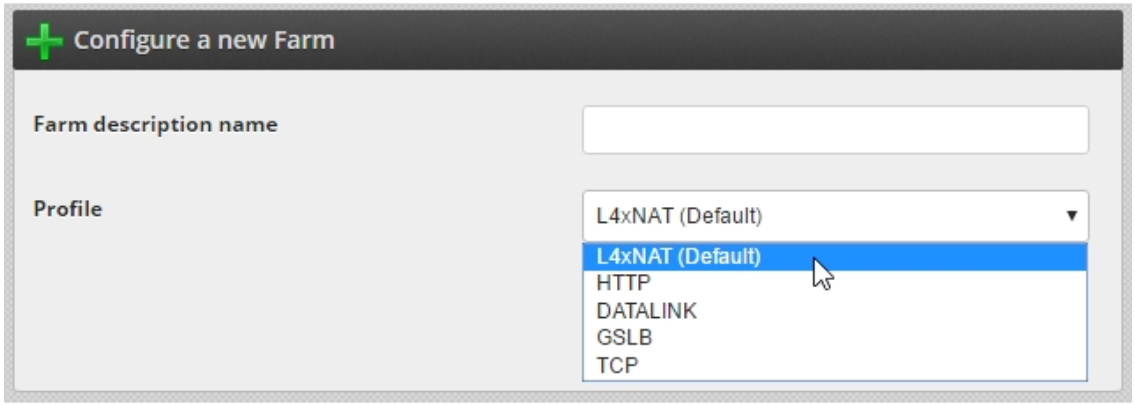The image size is (1135, 405).
Task: Click the Farm description name text field
Action: pyautogui.click(x=835, y=130)
